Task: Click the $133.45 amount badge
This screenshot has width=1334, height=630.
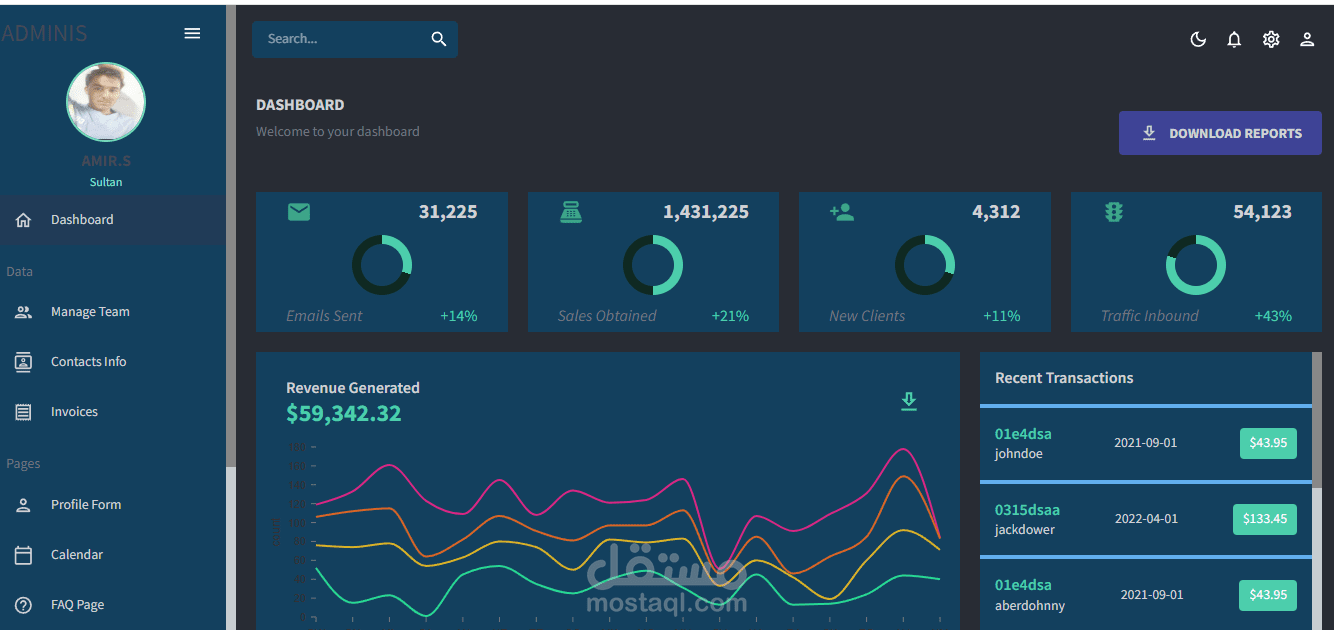Action: point(1265,519)
